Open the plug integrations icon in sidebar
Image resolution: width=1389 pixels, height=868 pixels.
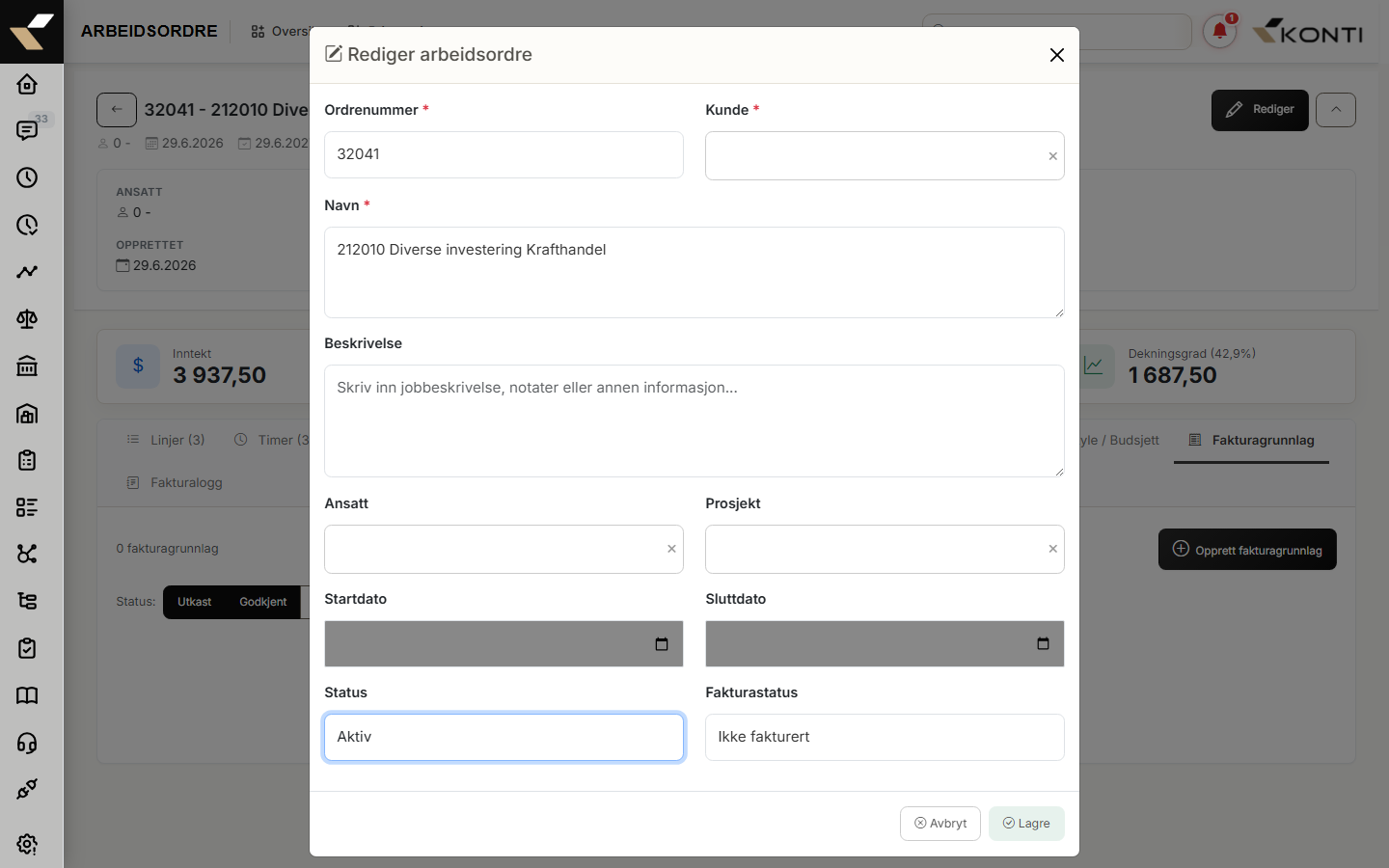tap(27, 789)
